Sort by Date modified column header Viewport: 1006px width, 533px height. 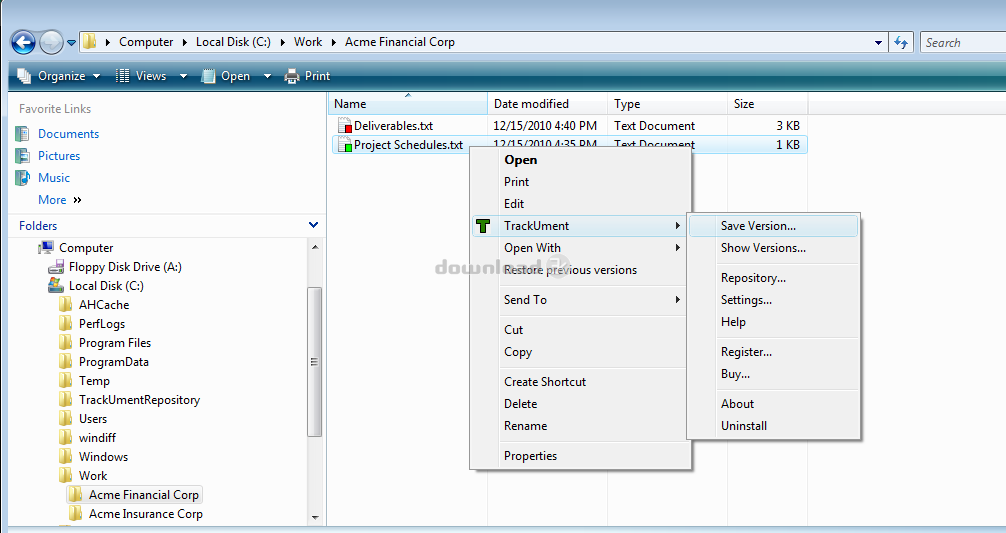547,104
